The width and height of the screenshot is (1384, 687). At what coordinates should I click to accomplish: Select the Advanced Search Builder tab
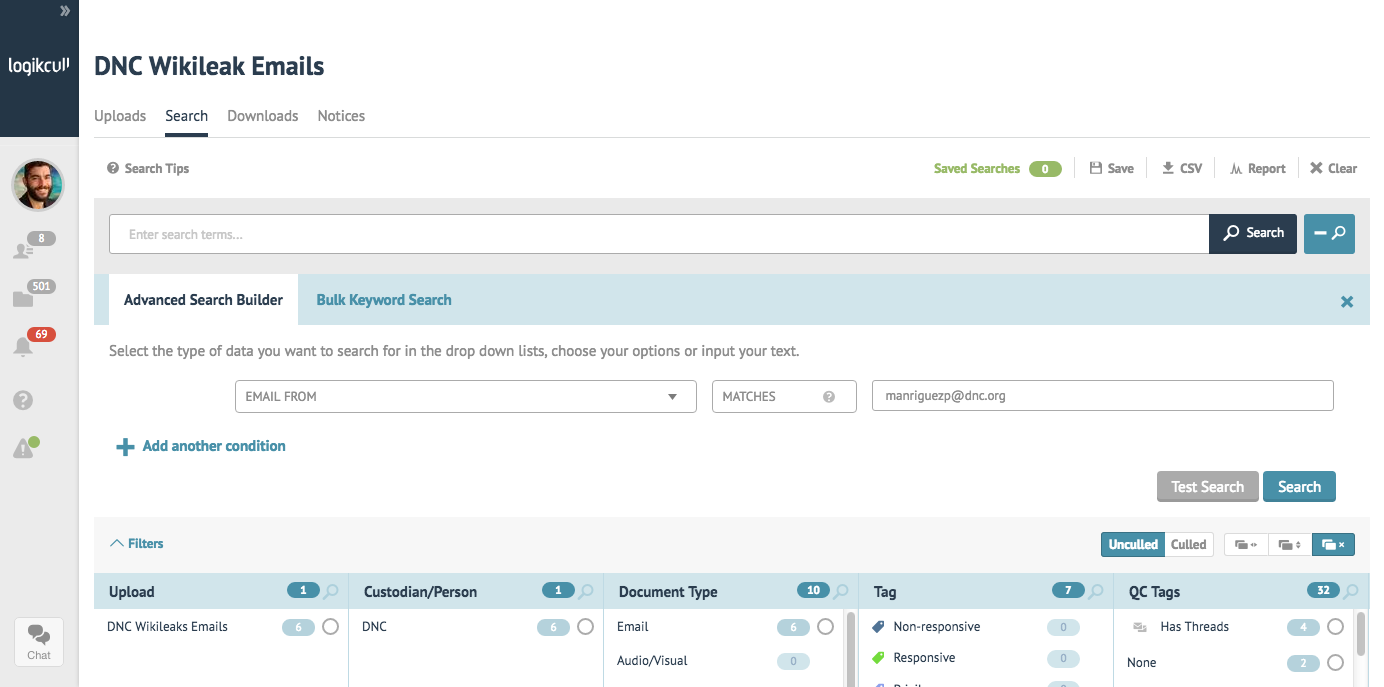[204, 300]
